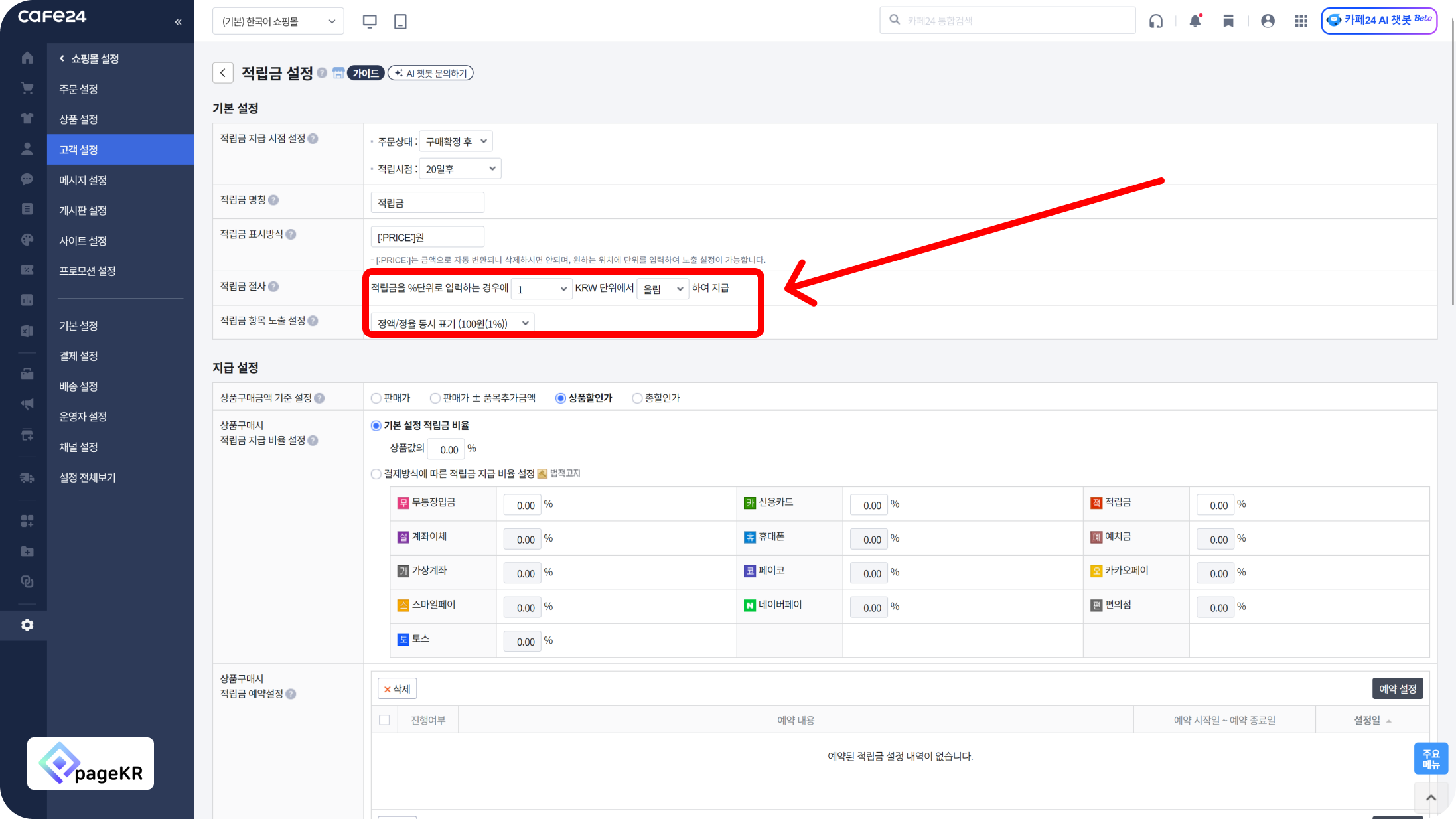
Task: Open the 올림 rounding dropdown
Action: pos(662,289)
